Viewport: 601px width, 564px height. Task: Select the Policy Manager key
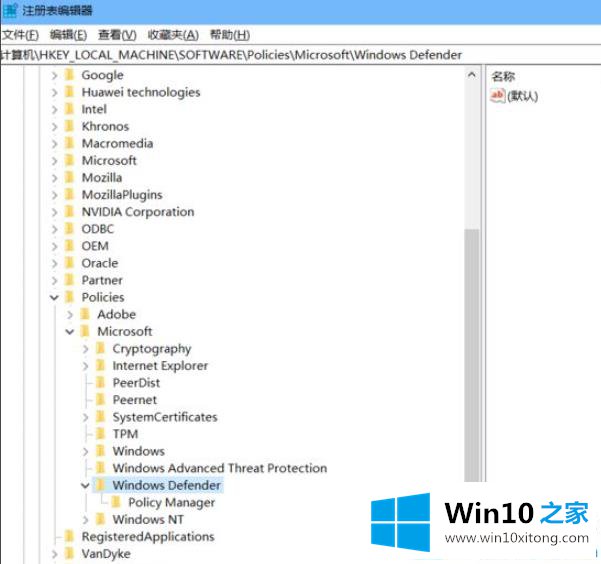tap(171, 503)
